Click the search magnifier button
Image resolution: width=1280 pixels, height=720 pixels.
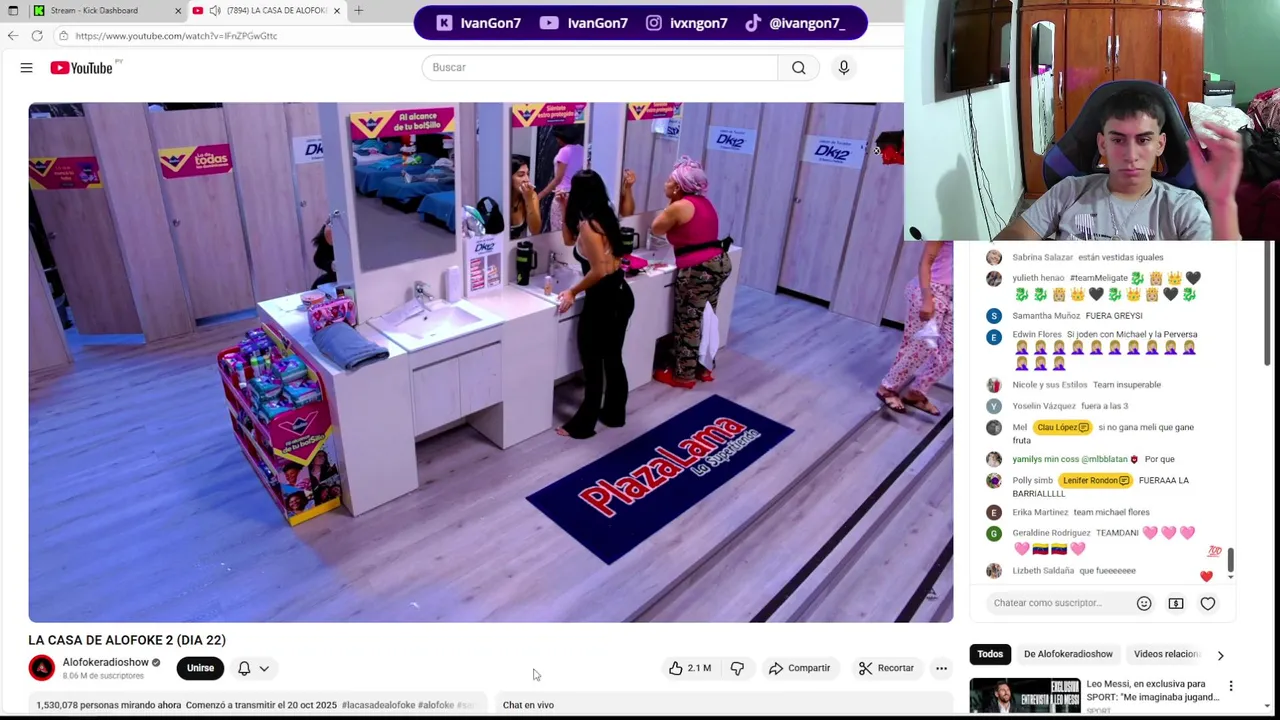(x=798, y=68)
